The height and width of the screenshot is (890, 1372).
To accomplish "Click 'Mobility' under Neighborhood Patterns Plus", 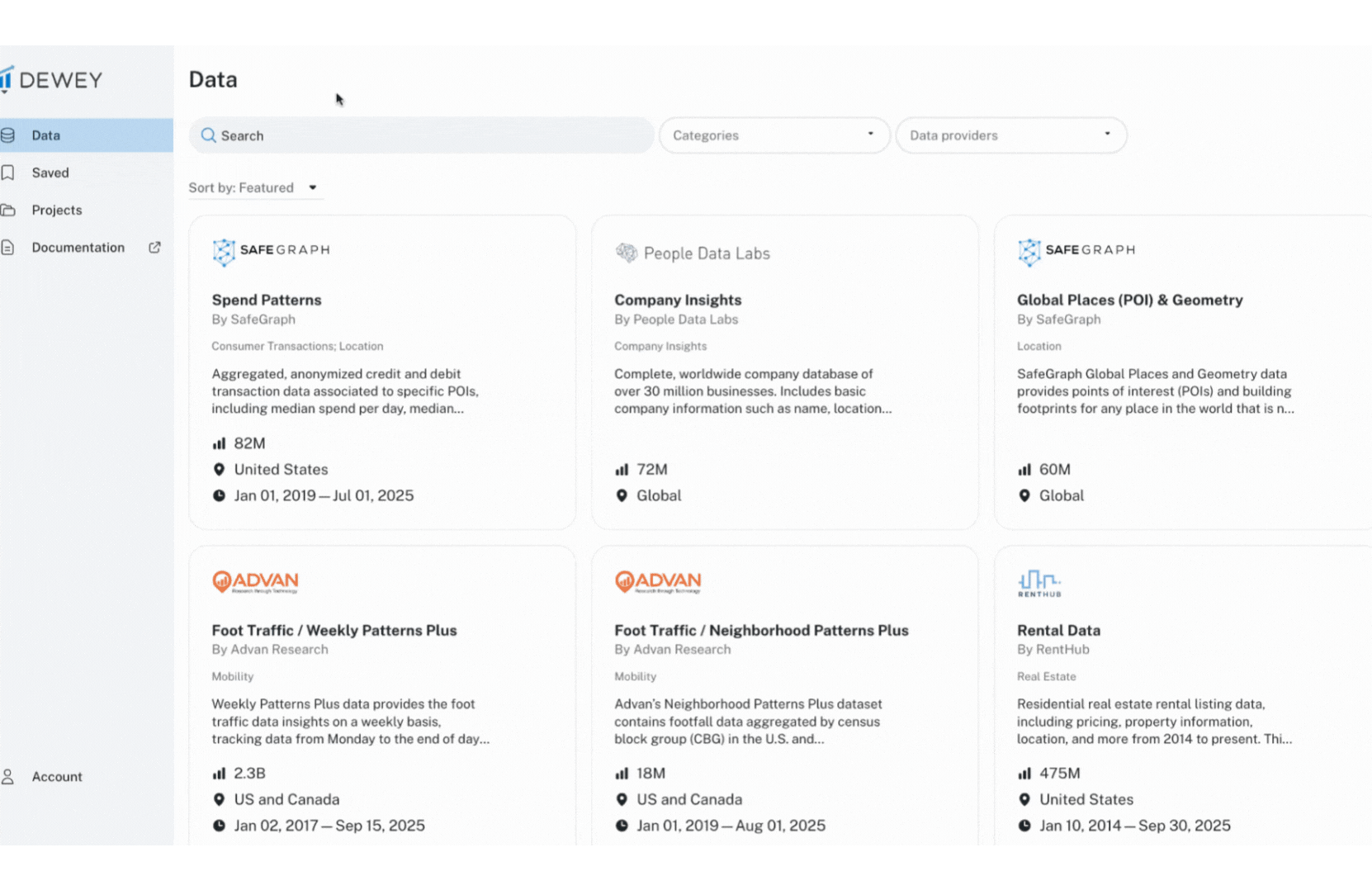I will 635,676.
